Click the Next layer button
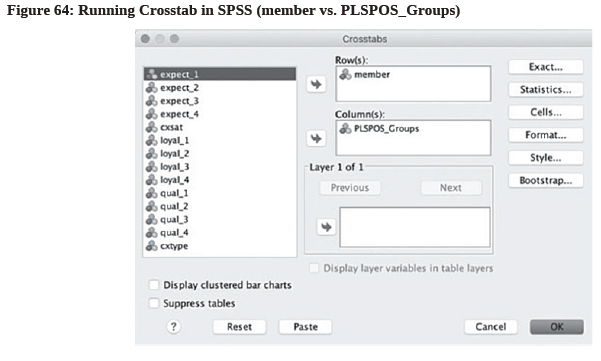Screen dimensions: 601x361 [x=451, y=188]
